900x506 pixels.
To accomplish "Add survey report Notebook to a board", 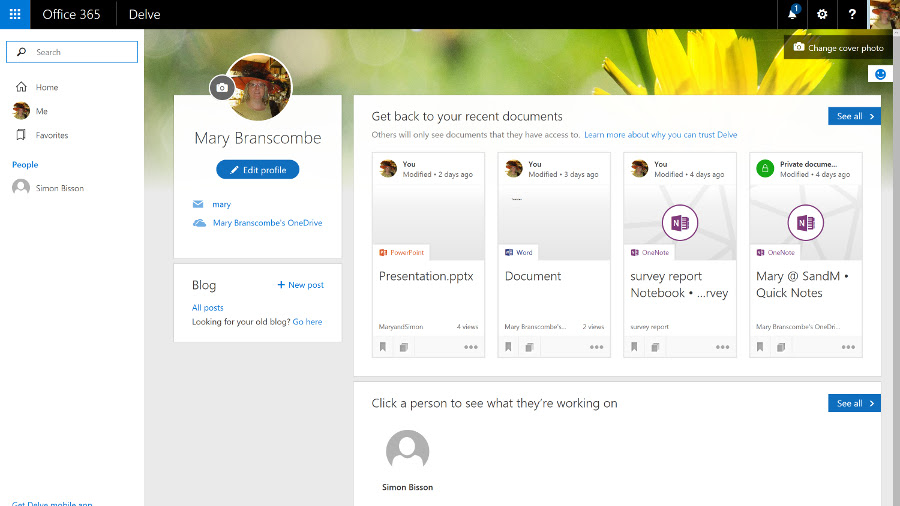I will [x=655, y=347].
